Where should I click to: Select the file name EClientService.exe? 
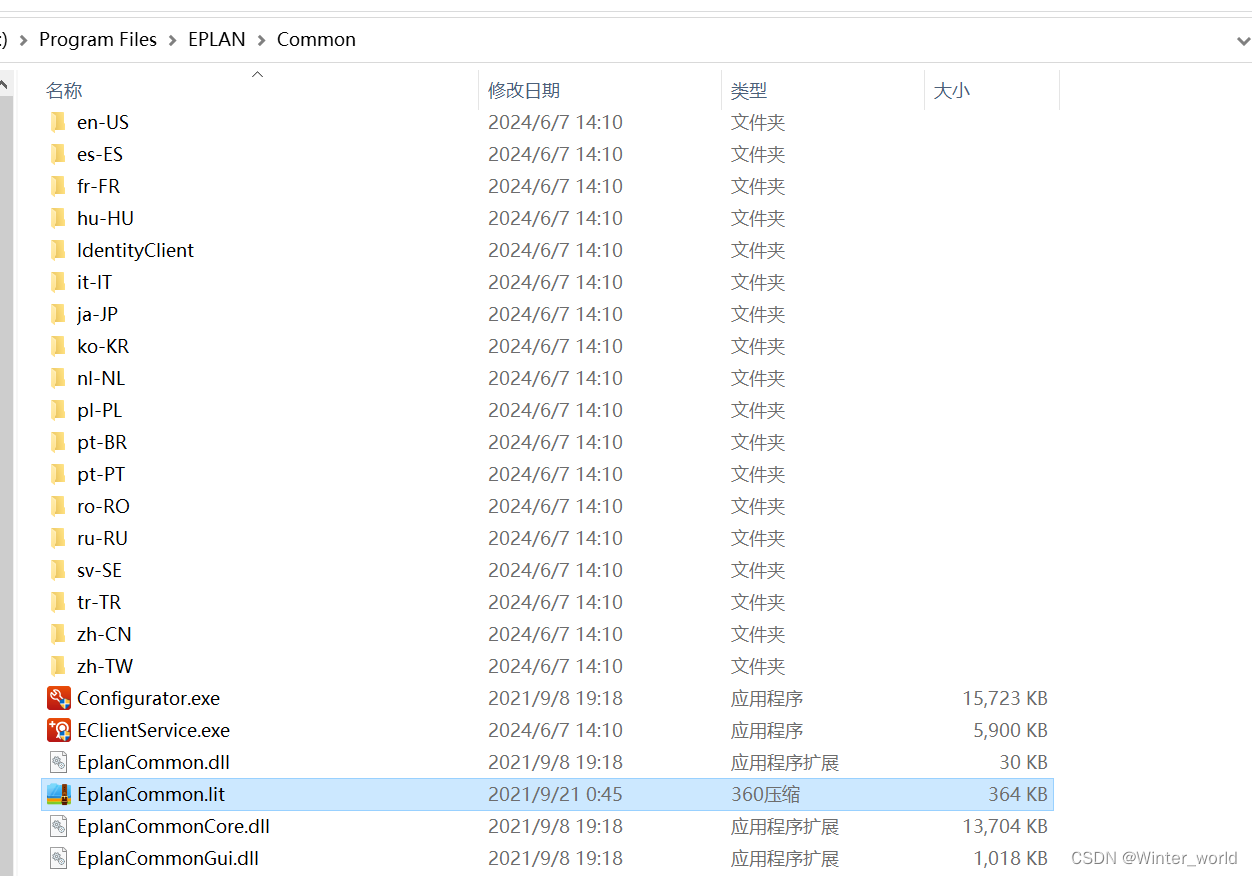click(x=153, y=730)
